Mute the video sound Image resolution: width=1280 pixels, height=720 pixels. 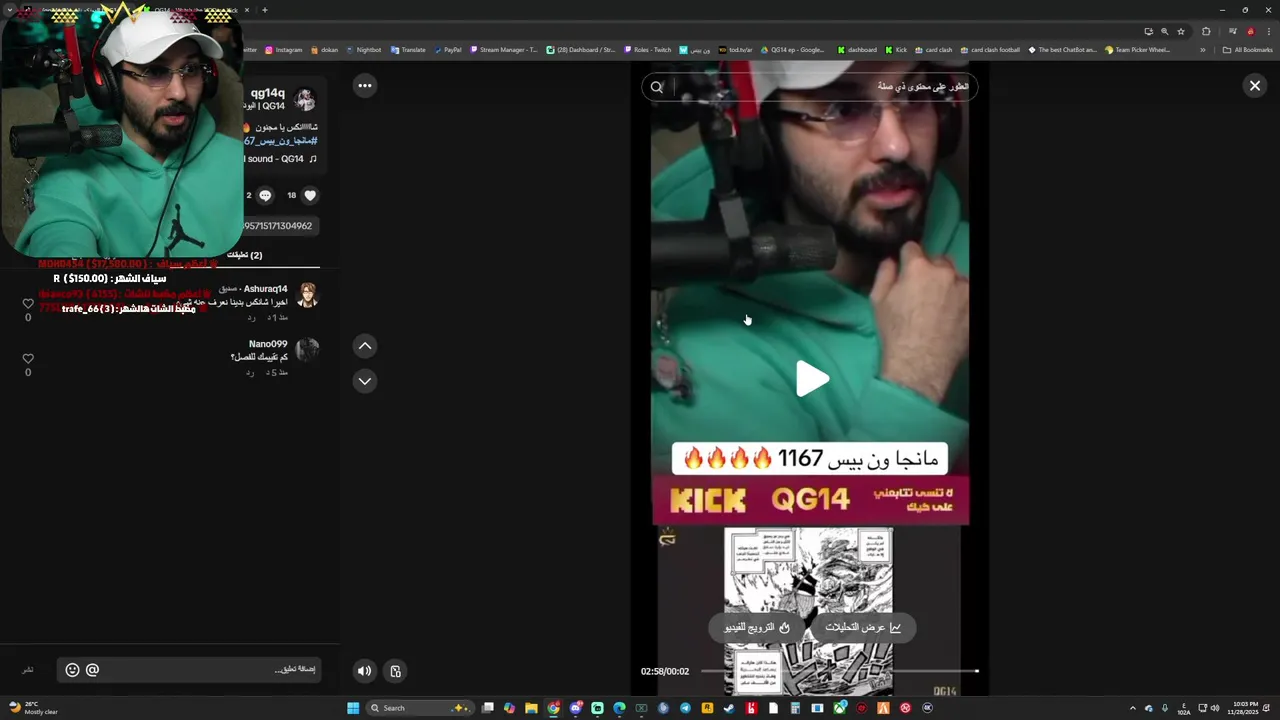[364, 671]
